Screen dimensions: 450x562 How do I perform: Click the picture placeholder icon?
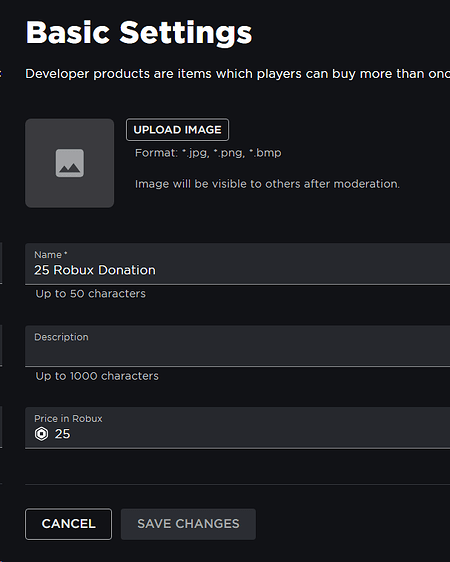[70, 163]
